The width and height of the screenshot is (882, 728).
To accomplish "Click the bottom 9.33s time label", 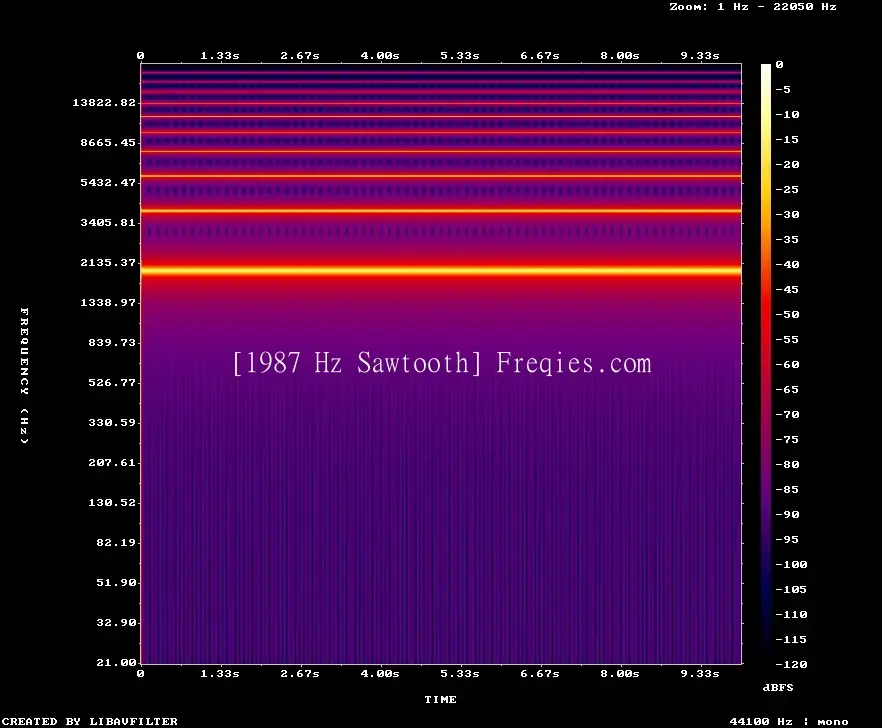I will tap(700, 673).
